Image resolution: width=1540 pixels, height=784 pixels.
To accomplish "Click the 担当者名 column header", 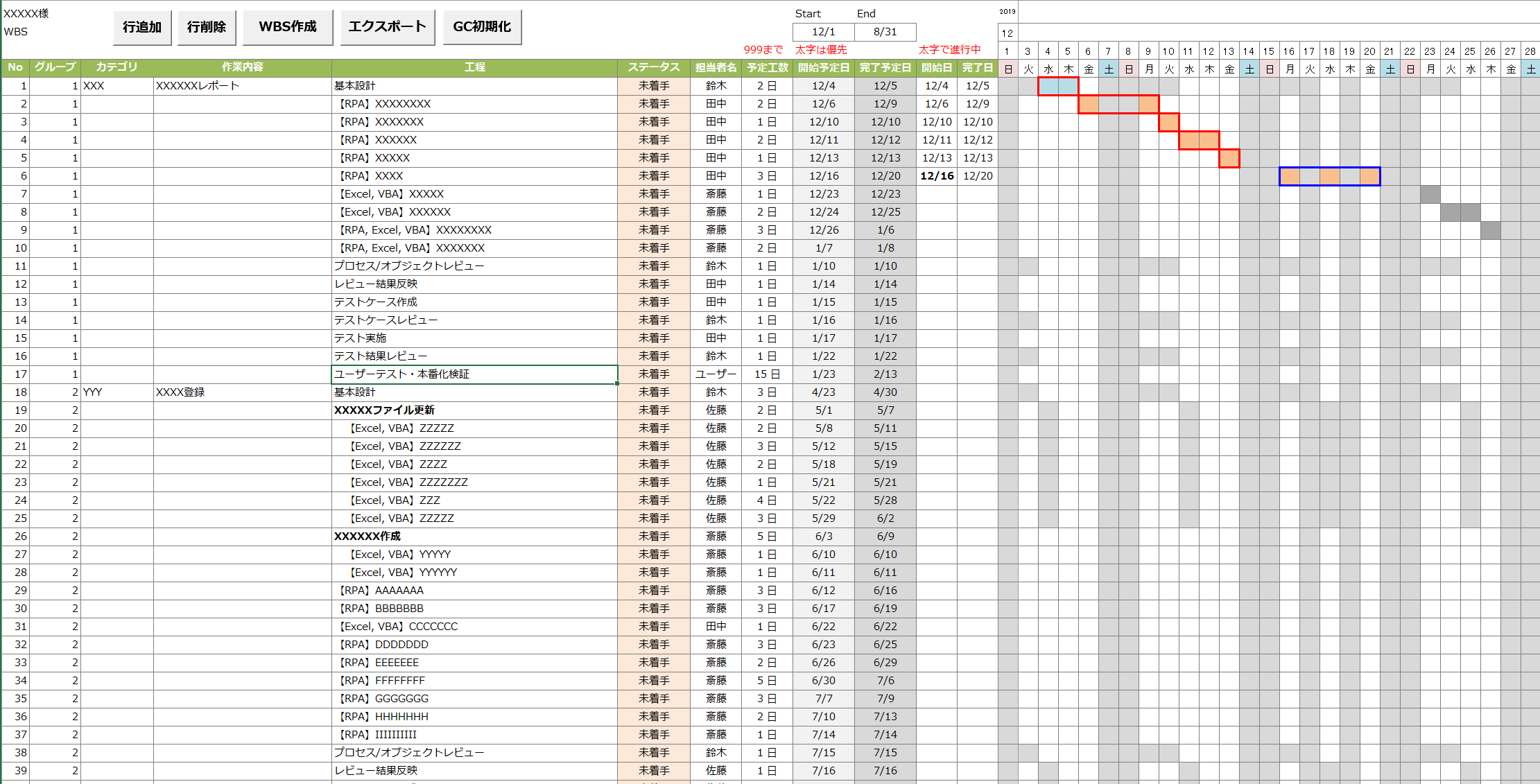I will 716,67.
